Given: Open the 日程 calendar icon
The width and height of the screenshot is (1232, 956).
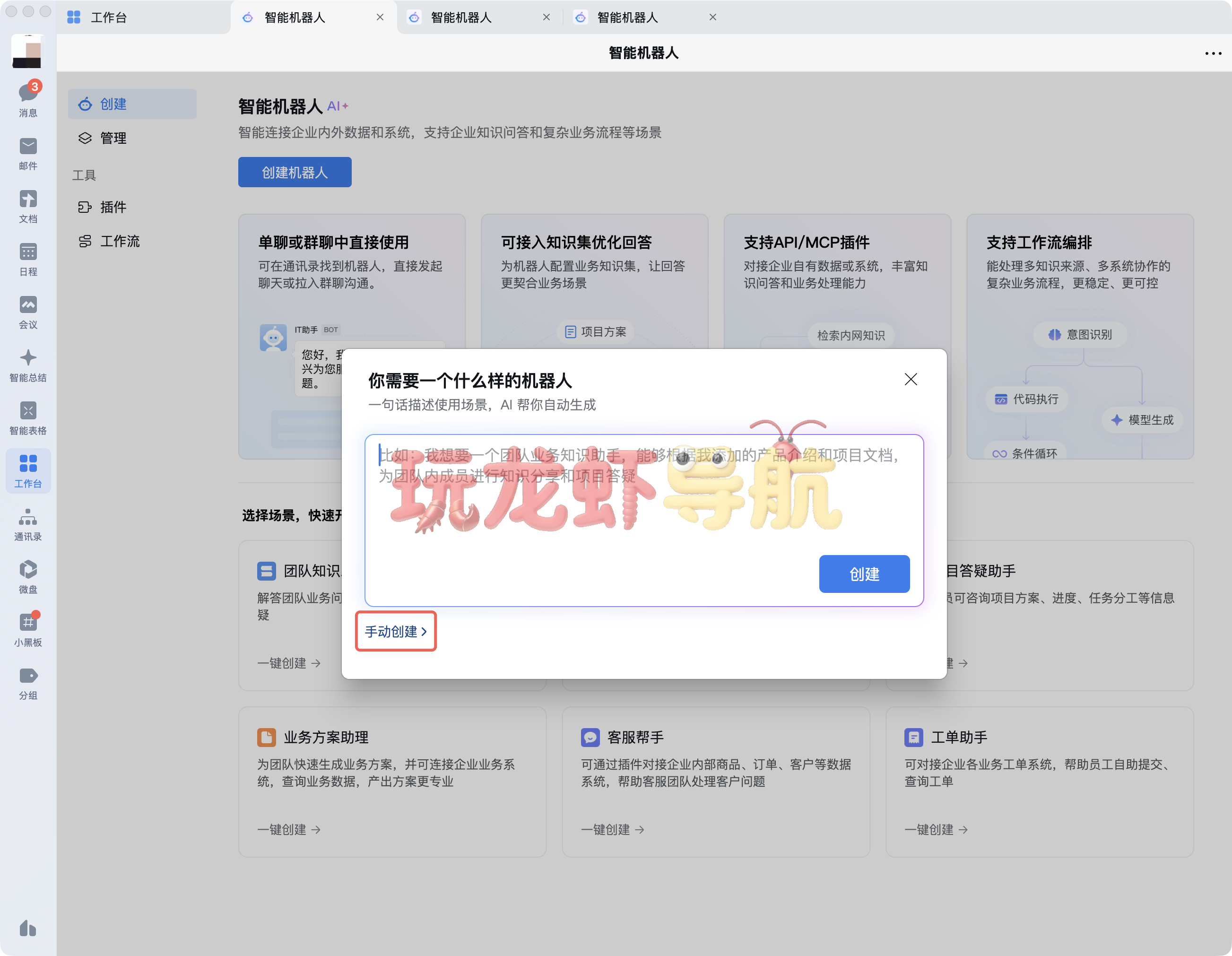Looking at the screenshot, I should tap(27, 260).
